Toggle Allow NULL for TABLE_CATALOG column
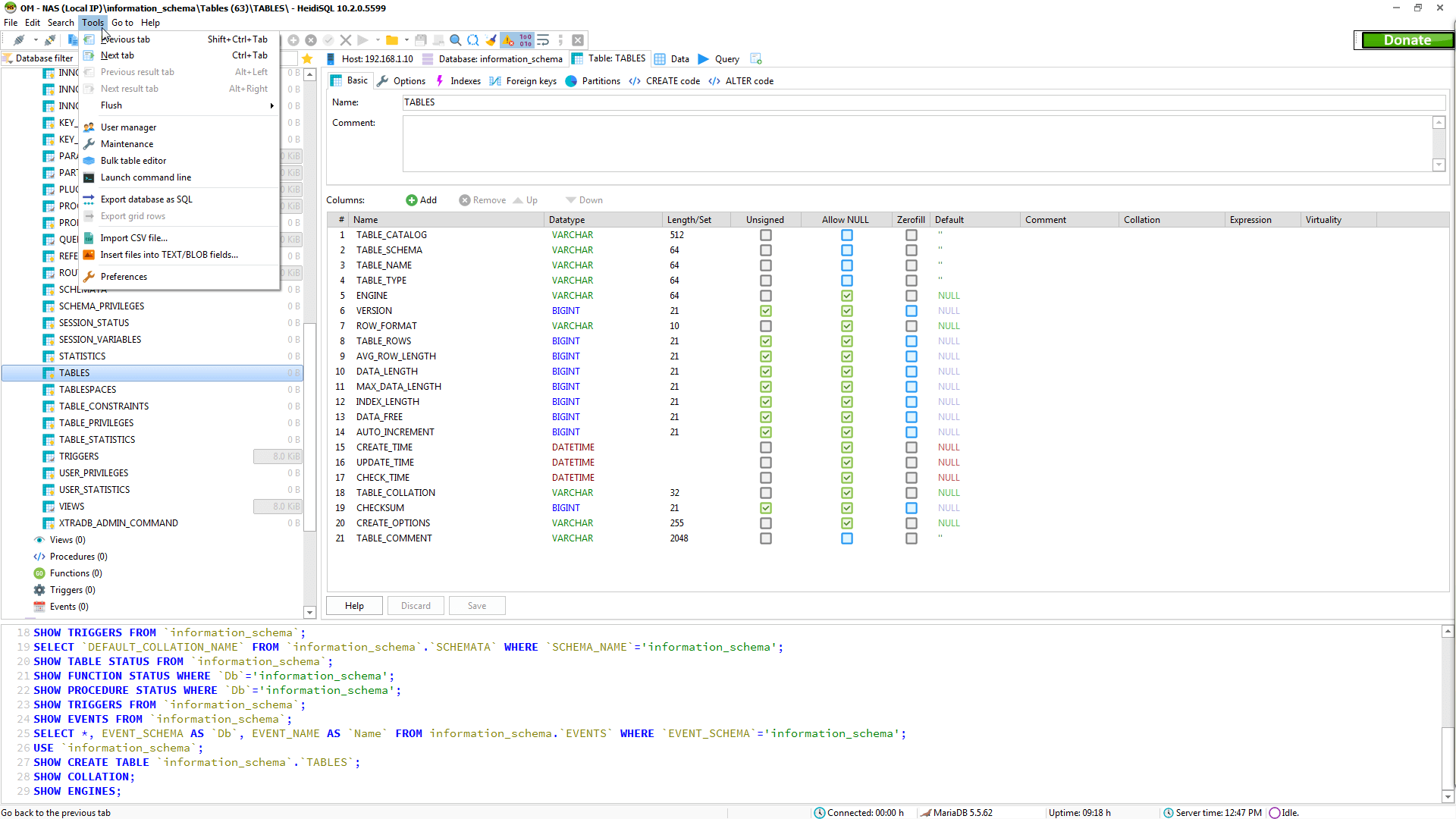The image size is (1456, 819). coord(846,235)
